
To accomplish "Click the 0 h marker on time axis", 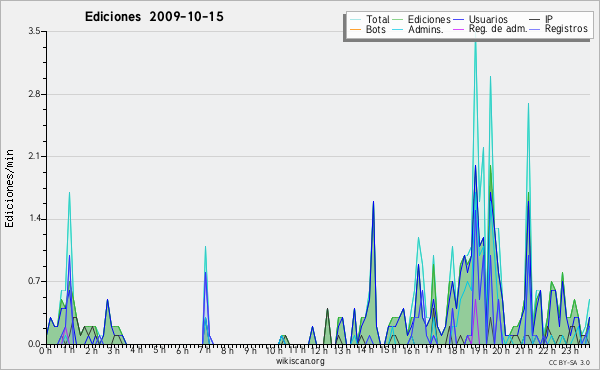I will click(x=46, y=350).
